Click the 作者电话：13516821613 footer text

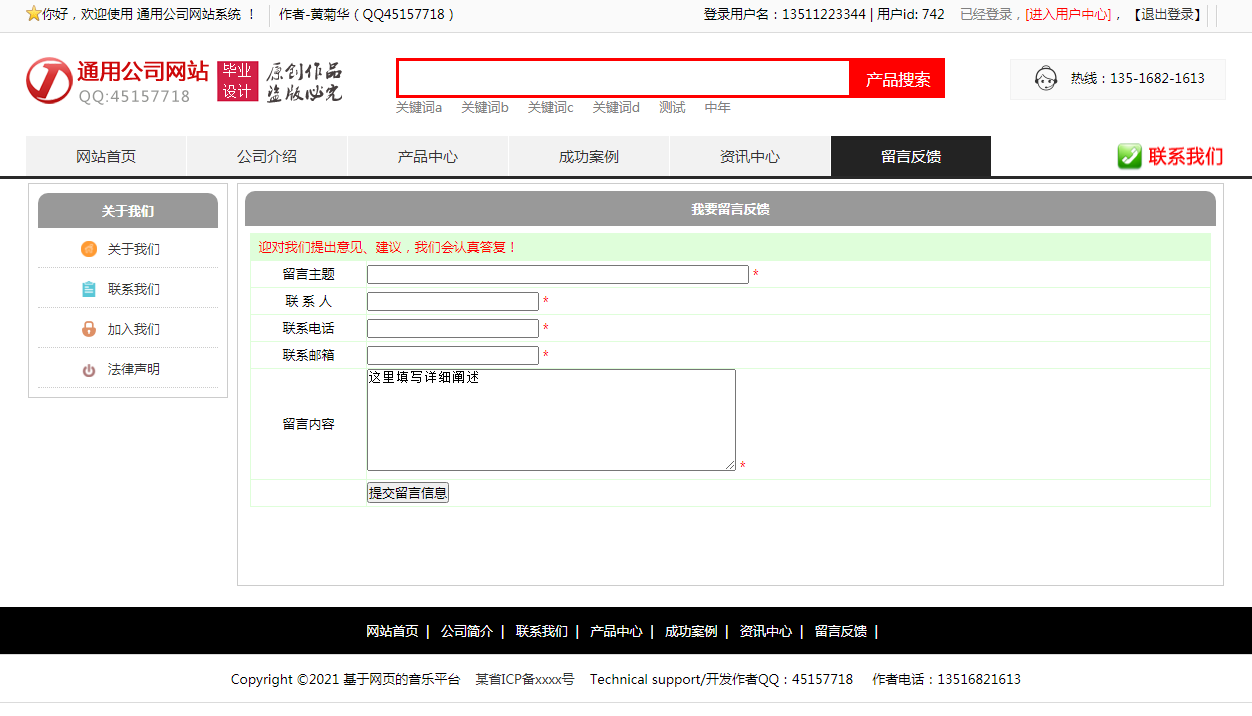click(x=946, y=679)
